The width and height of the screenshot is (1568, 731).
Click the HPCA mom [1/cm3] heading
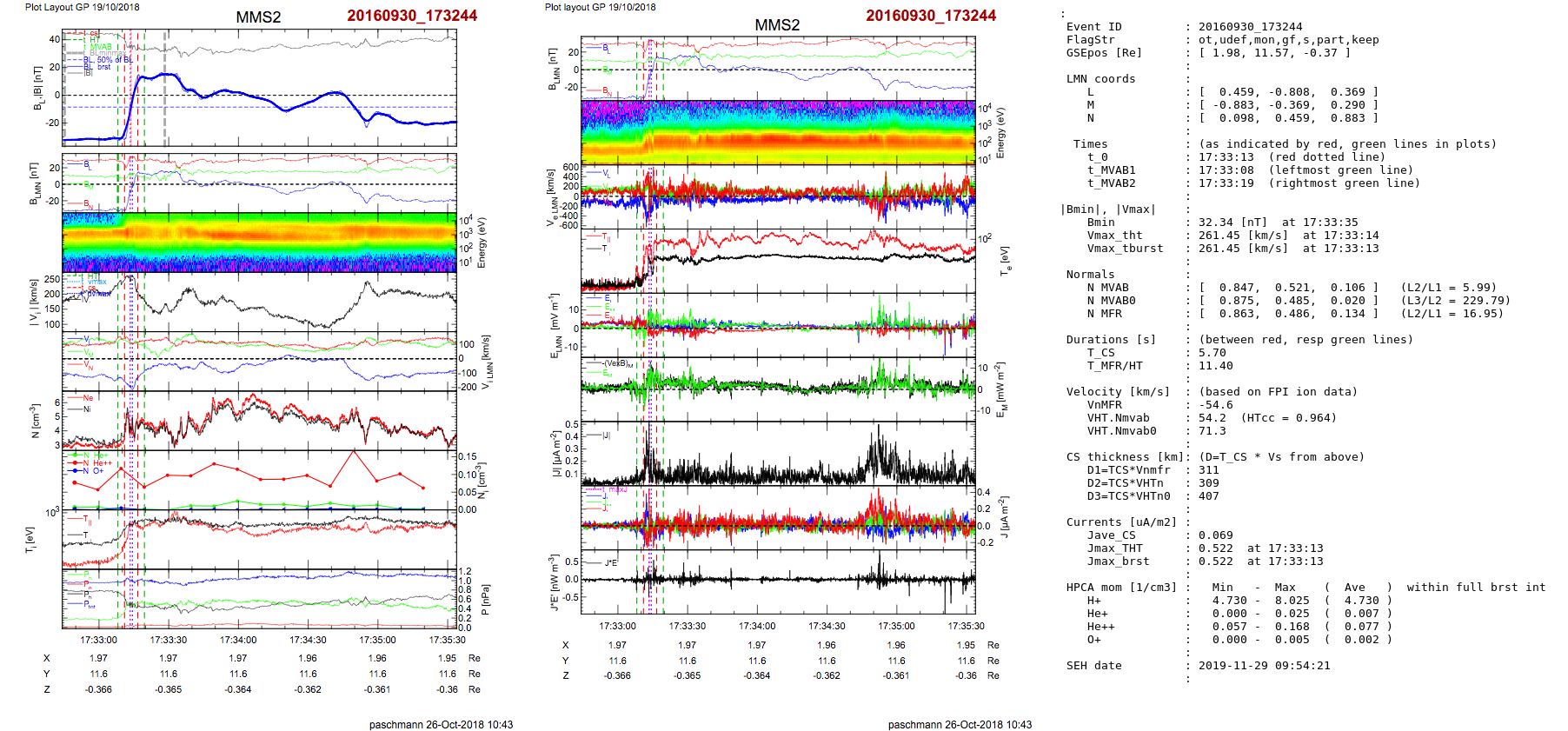pyautogui.click(x=1121, y=588)
